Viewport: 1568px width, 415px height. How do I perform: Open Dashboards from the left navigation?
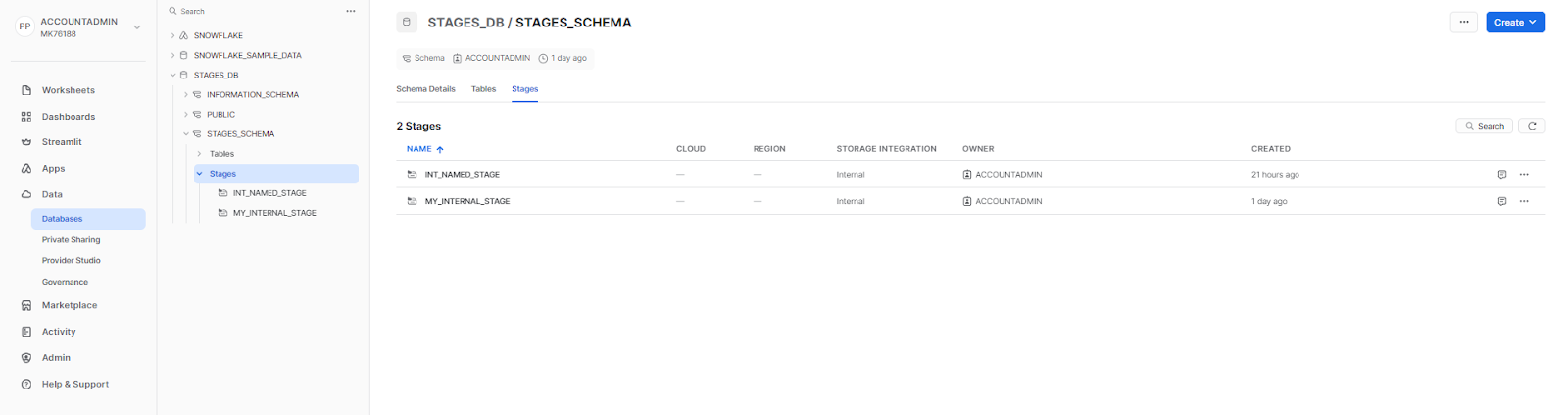(68, 117)
